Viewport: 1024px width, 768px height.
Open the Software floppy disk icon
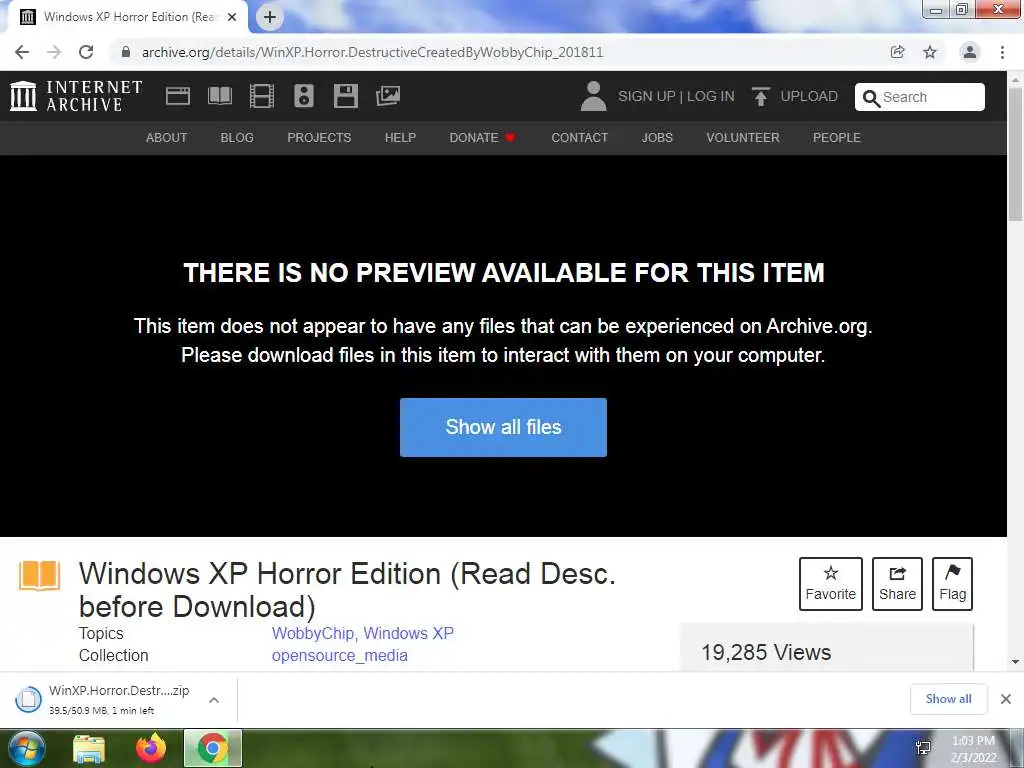[x=345, y=96]
